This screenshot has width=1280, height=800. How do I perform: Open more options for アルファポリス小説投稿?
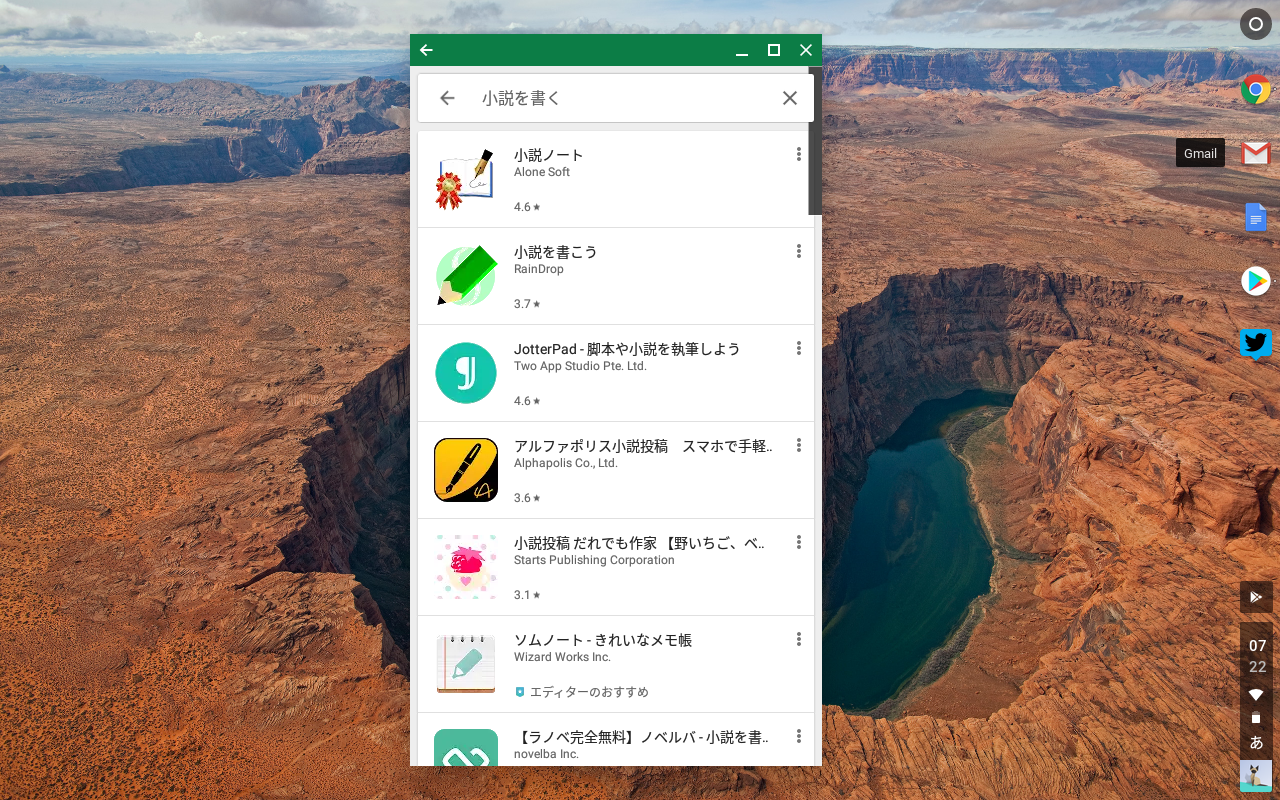pos(798,445)
